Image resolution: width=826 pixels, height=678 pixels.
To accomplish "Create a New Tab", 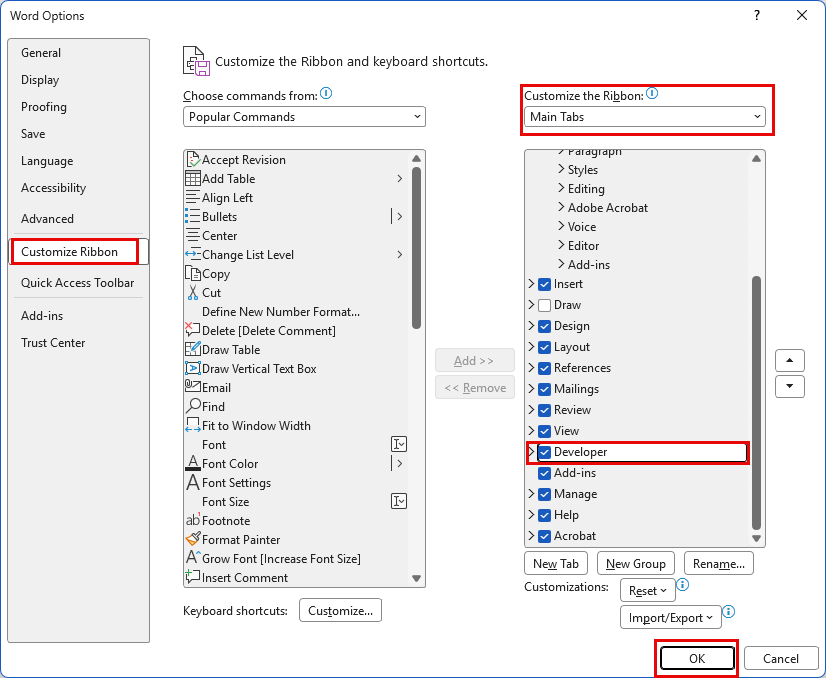I will point(556,564).
